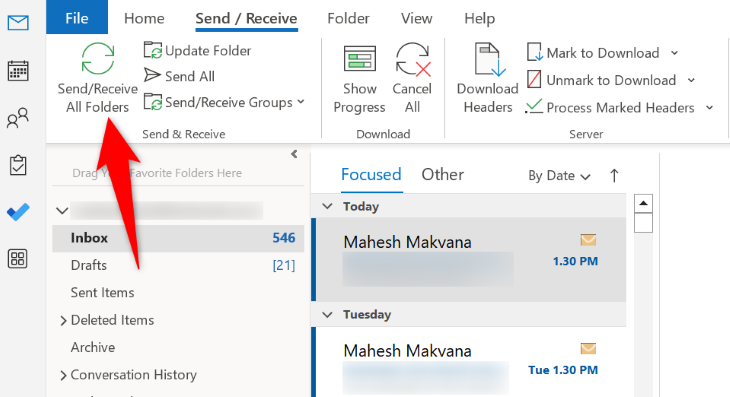The height and width of the screenshot is (397, 730).
Task: Open the File tab
Action: [77, 18]
